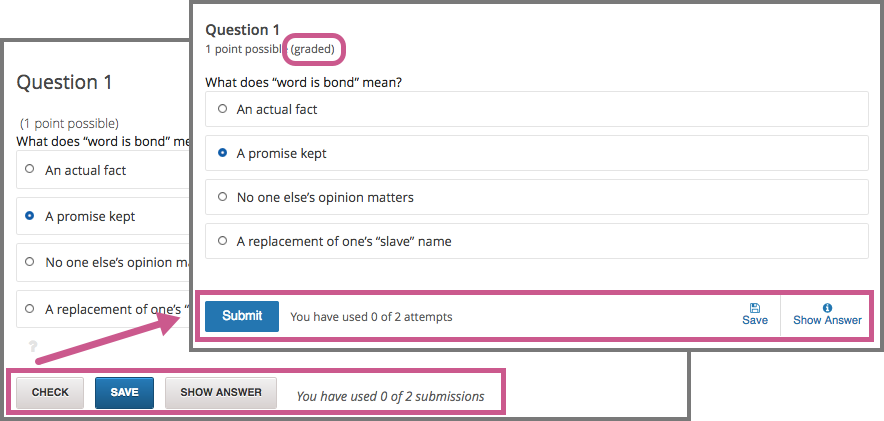This screenshot has width=884, height=421.
Task: Pick the truncated "A replacement of one's" radio
Action: point(31,308)
